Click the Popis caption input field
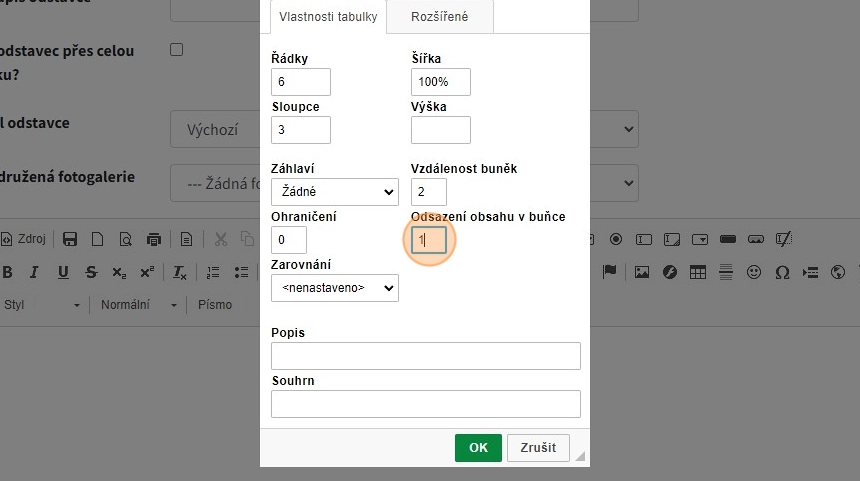 [x=425, y=356]
